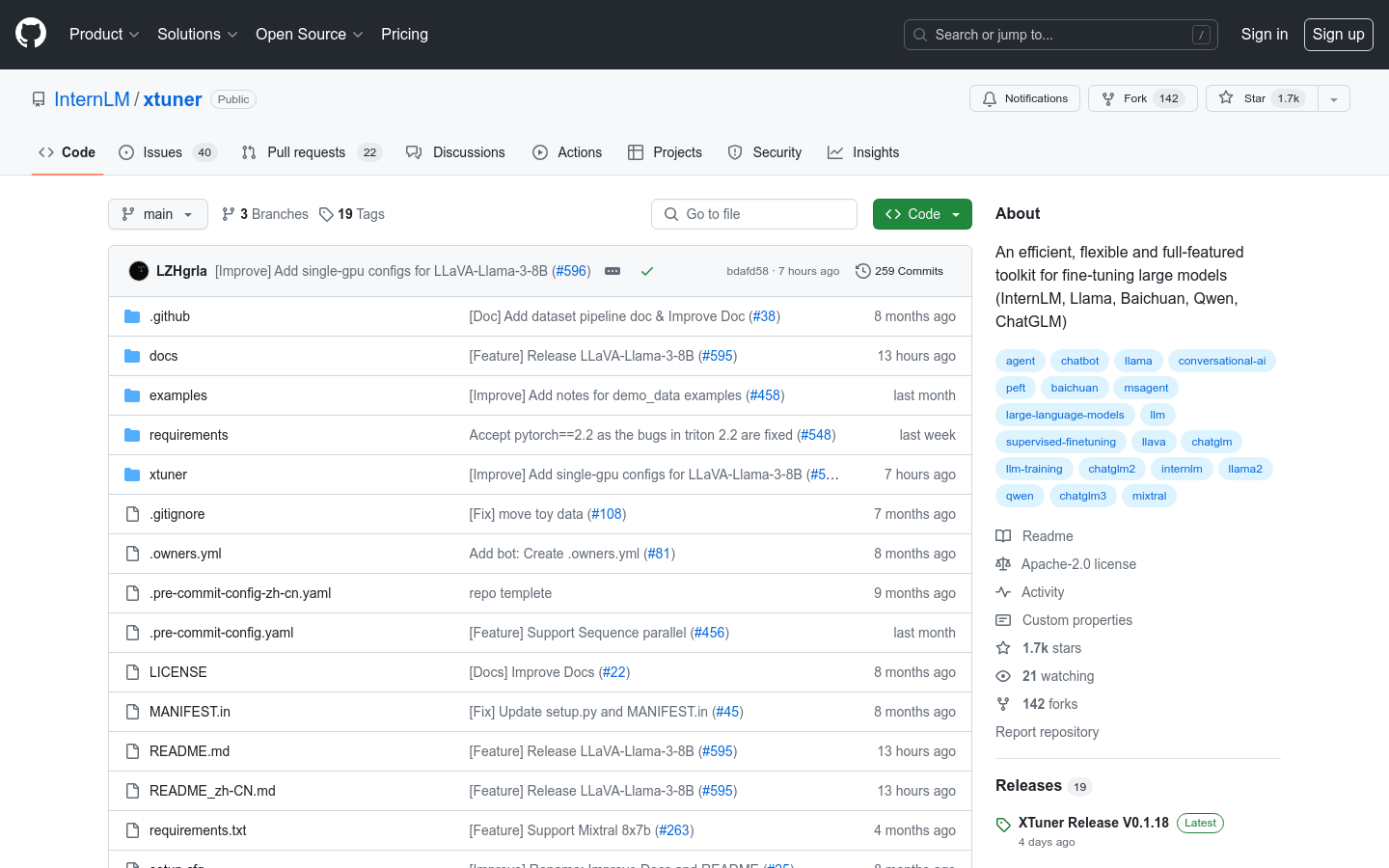This screenshot has width=1389, height=868.
Task: Select the llama topic tag
Action: click(1138, 361)
